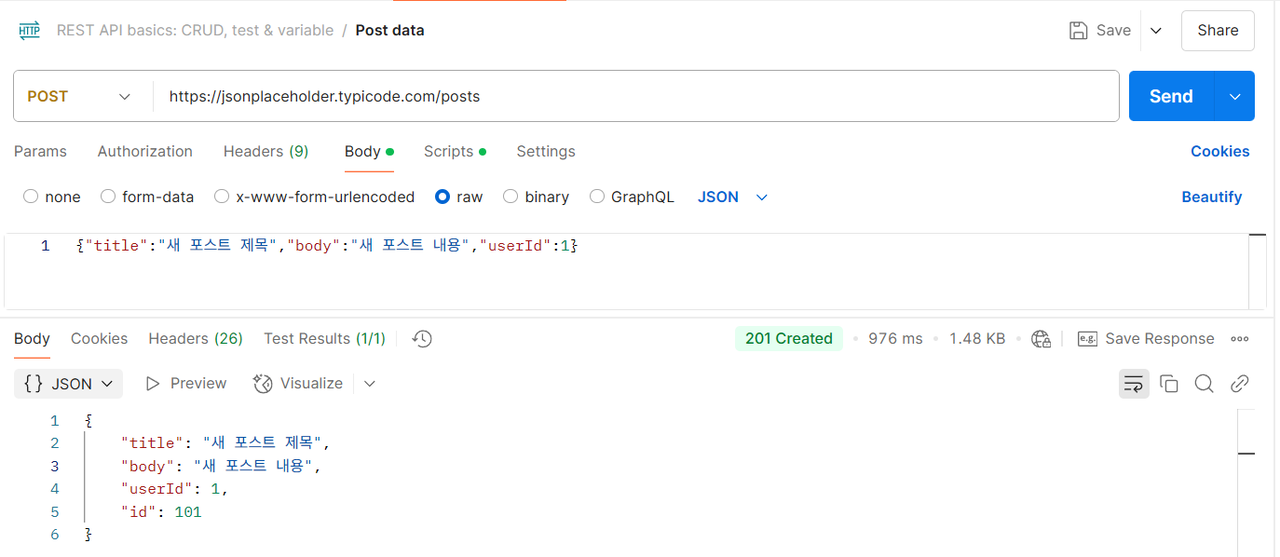Click the link icon in response toolbar
The width and height of the screenshot is (1280, 557).
tap(1240, 383)
